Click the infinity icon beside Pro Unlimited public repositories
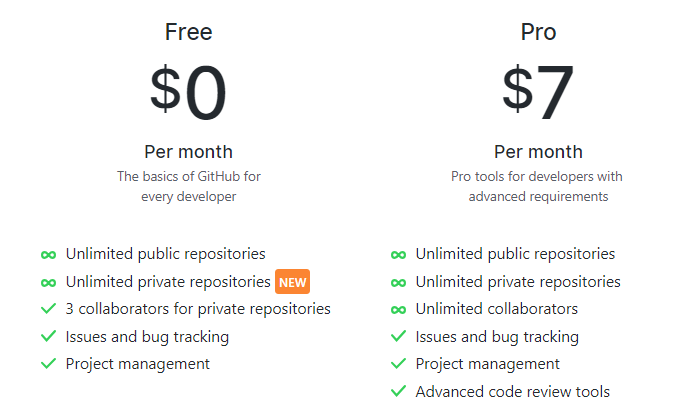 tap(398, 255)
